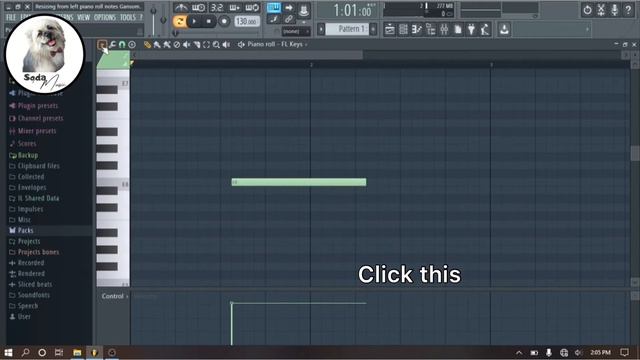Open the plugin picker plug icon
Viewport: 640px width, 360px height.
[471, 29]
